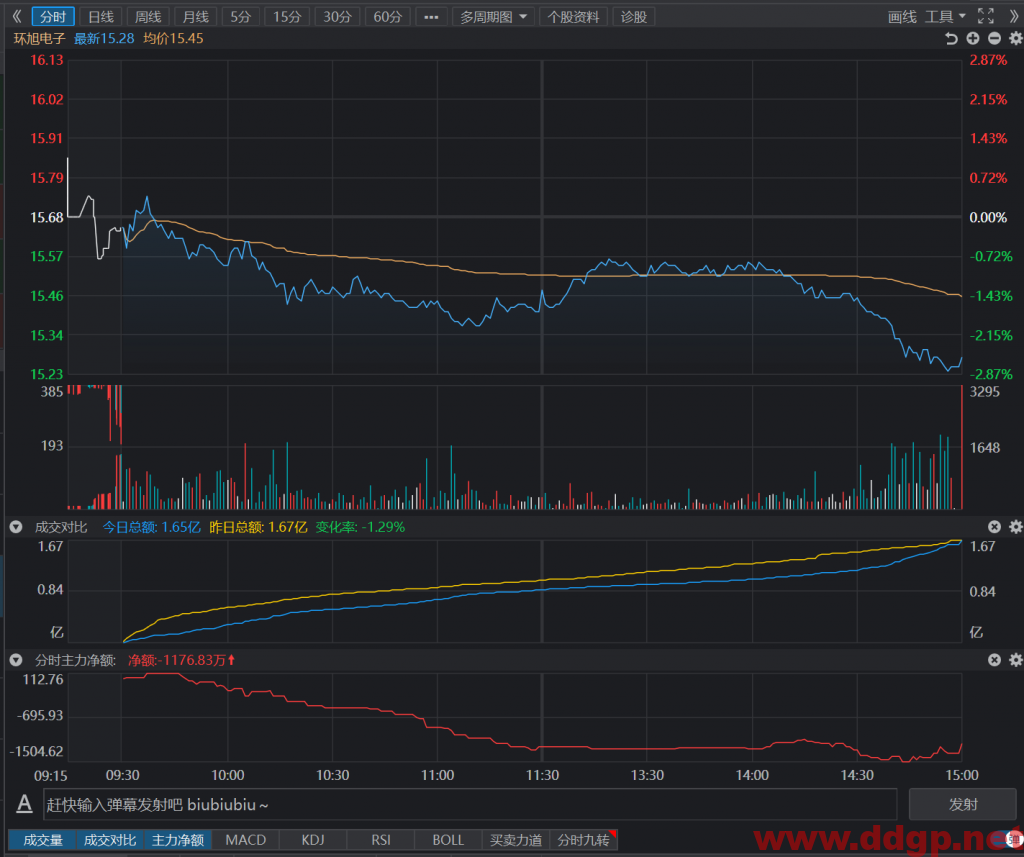Toggle fullscreen chart view icon
The width and height of the screenshot is (1024, 857).
pos(985,16)
